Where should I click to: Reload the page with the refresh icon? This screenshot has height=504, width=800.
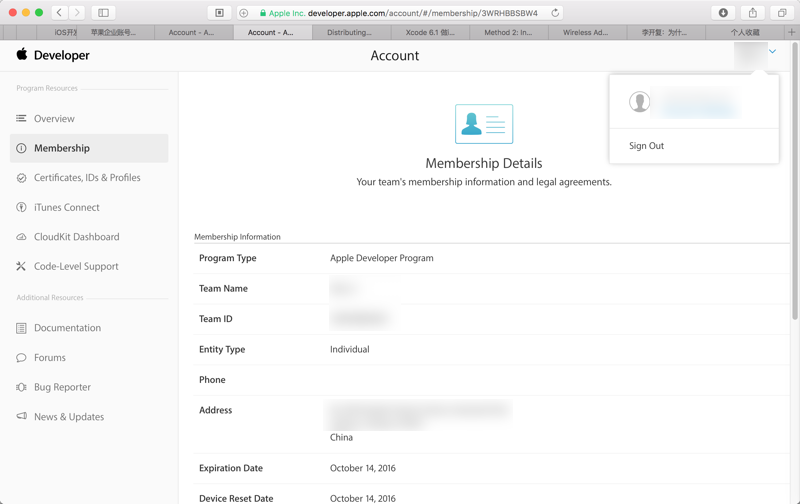coord(555,13)
